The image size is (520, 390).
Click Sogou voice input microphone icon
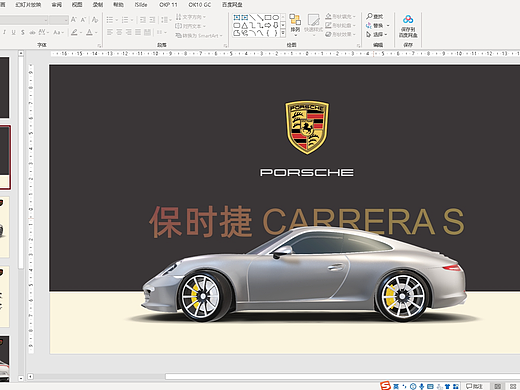(x=422, y=386)
